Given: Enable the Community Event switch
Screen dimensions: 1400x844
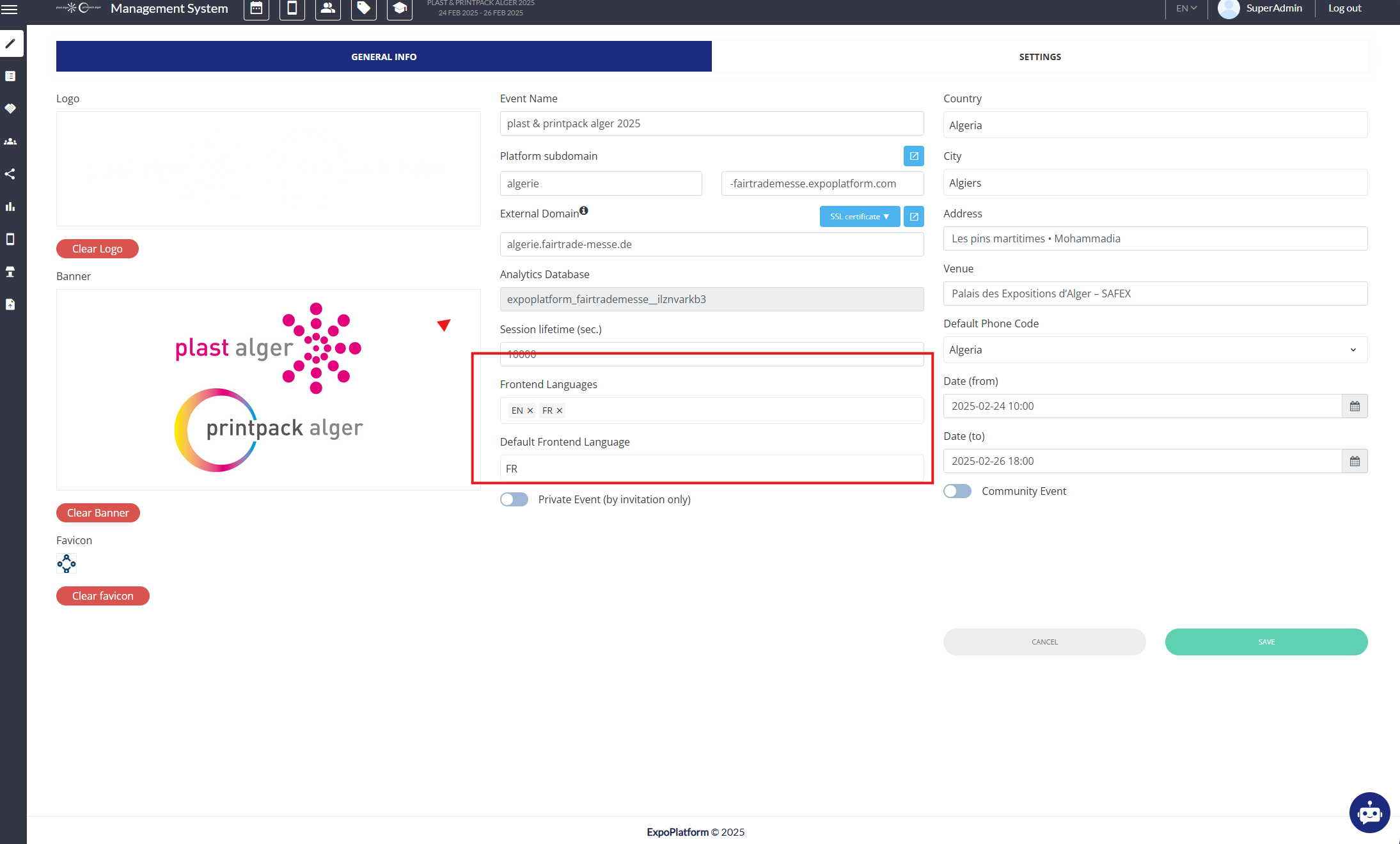Looking at the screenshot, I should 957,491.
